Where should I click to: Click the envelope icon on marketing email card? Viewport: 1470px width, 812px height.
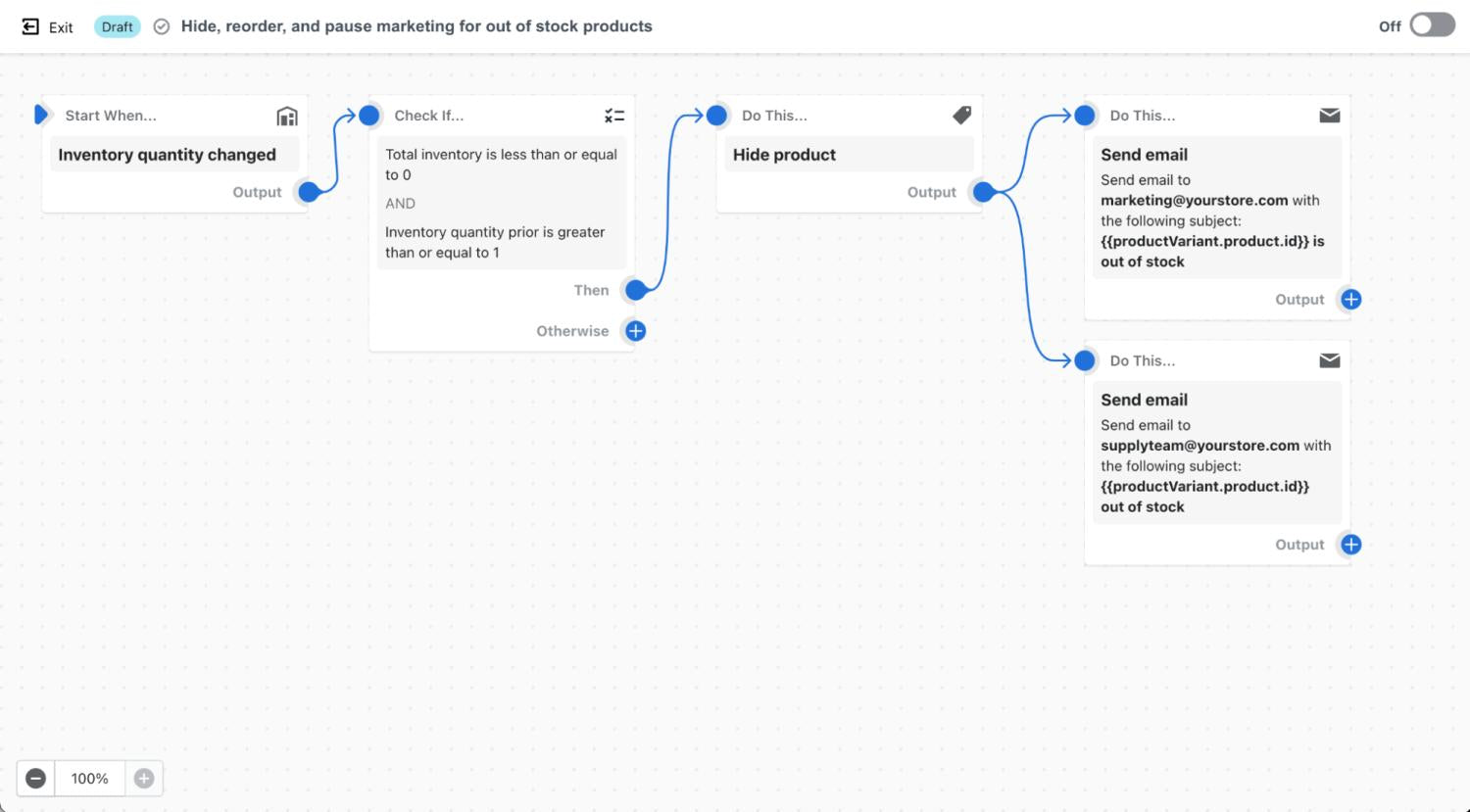1330,116
